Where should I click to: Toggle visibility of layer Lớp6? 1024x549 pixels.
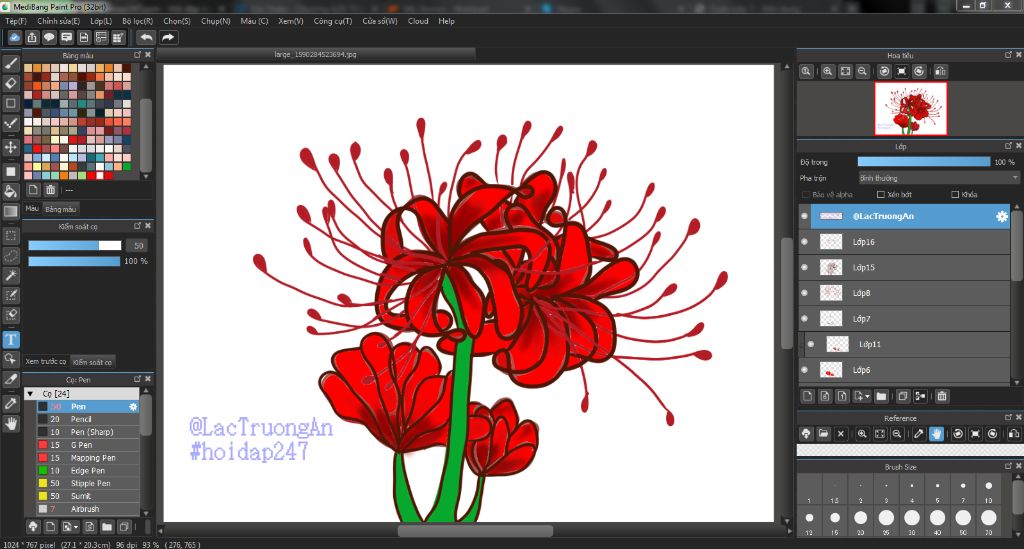pos(805,370)
